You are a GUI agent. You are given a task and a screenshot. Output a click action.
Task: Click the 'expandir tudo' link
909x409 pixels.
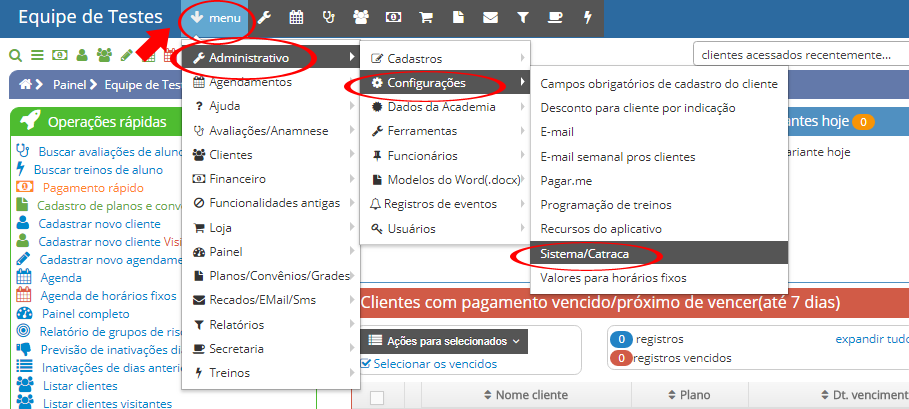pos(871,339)
